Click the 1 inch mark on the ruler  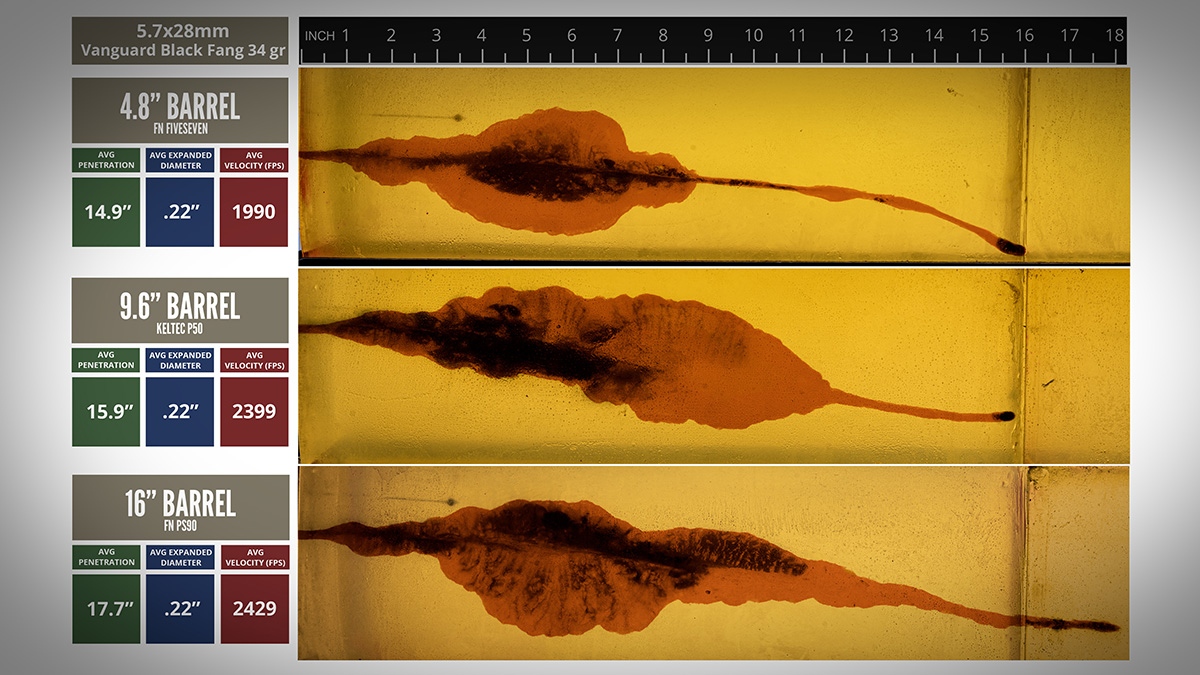tap(346, 36)
